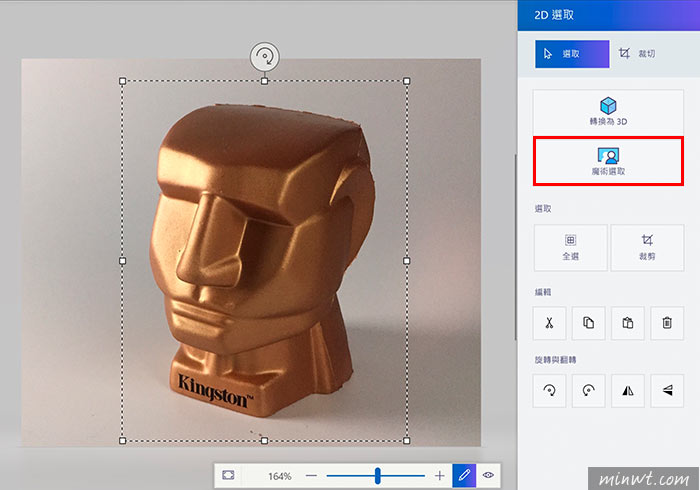The image size is (700, 490).
Task: Zoom in with the plus button
Action: tap(440, 476)
